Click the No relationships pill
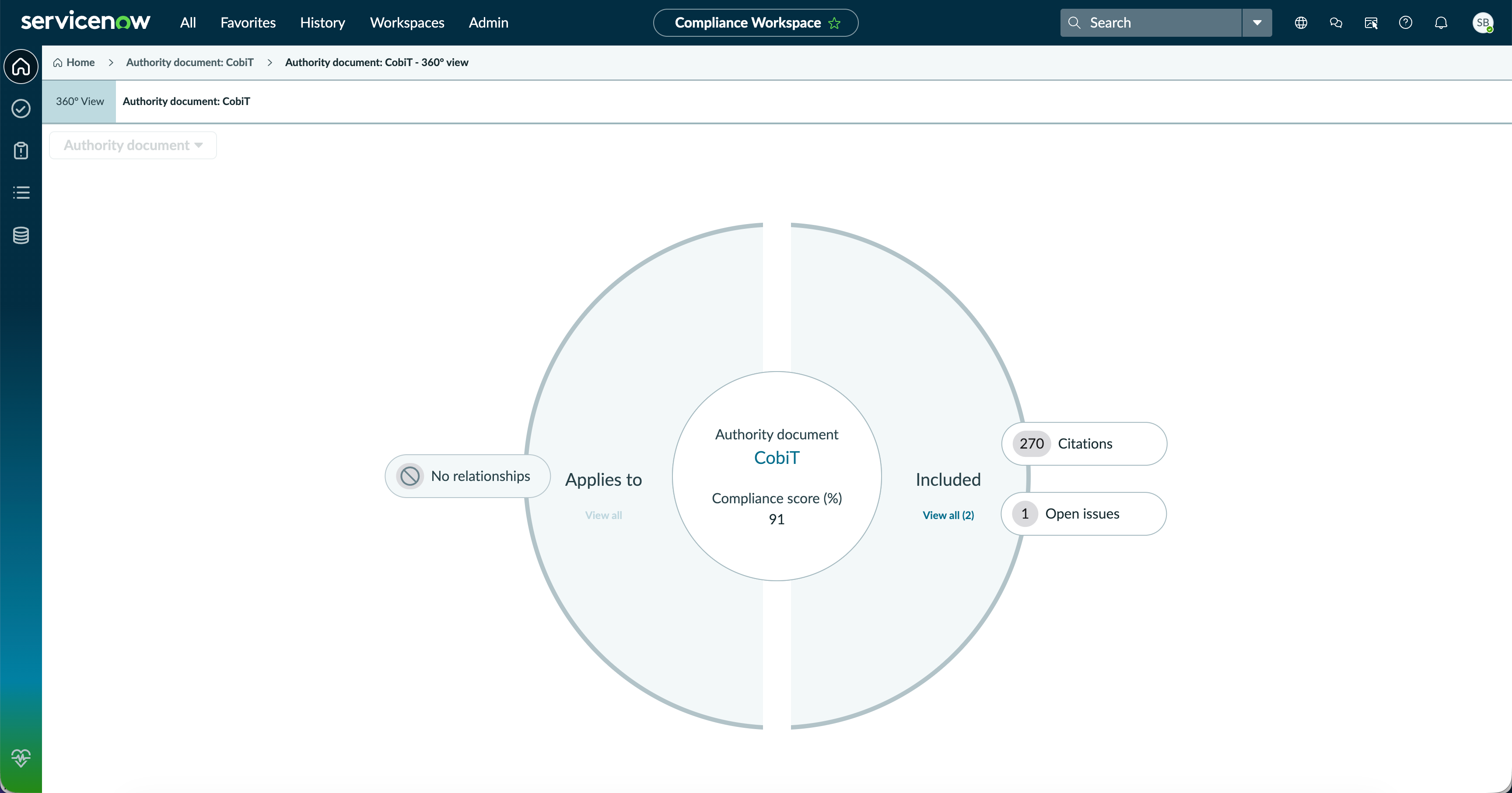1512x793 pixels. click(467, 476)
